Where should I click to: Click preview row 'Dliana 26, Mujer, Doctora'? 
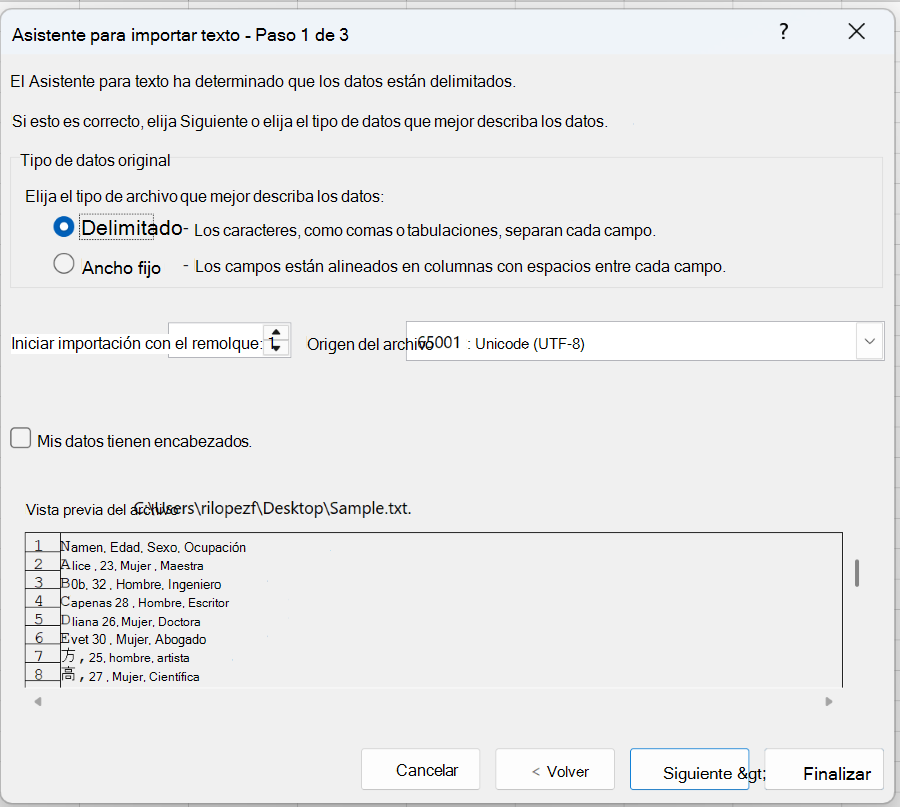point(131,621)
